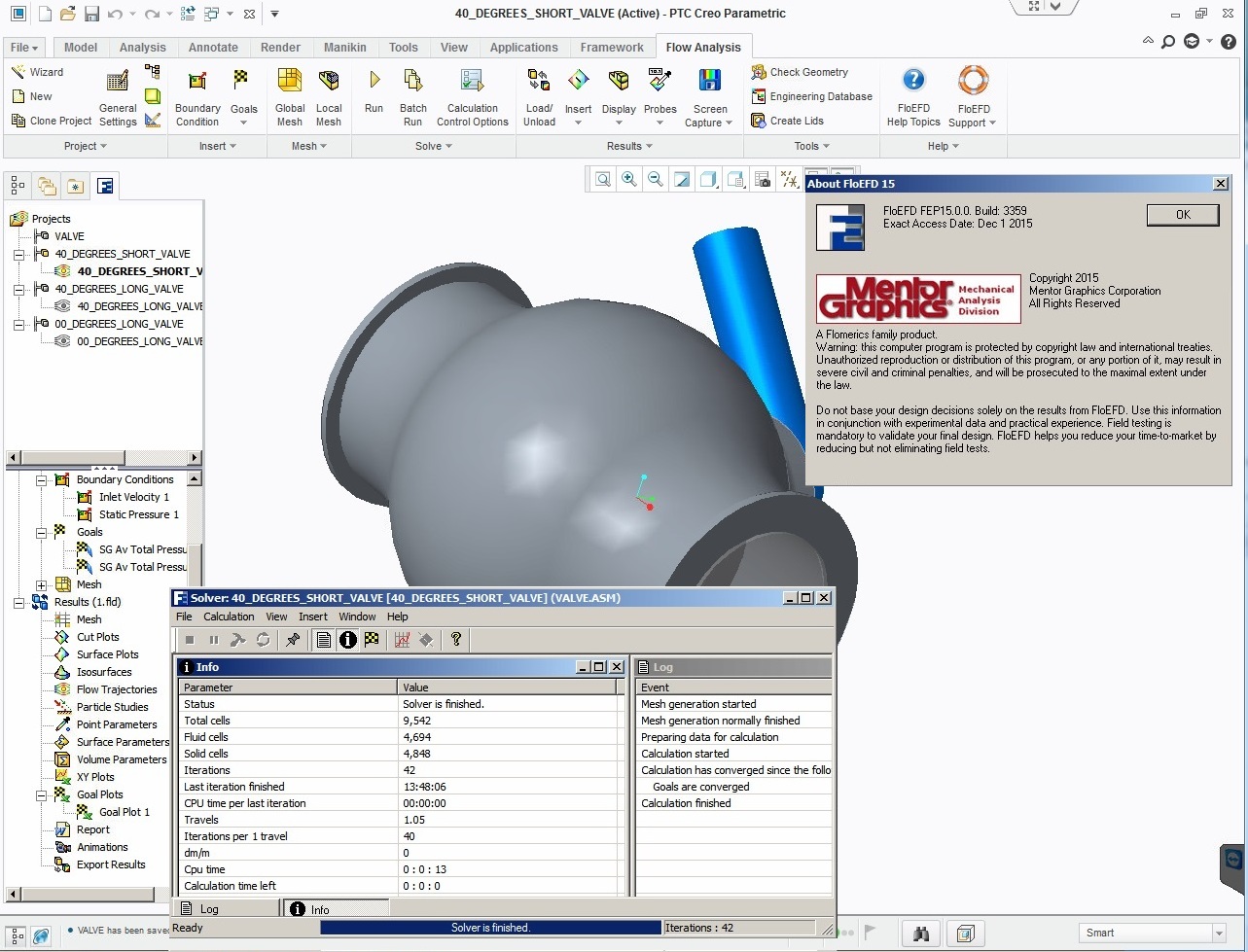The width and height of the screenshot is (1248, 952).
Task: Click the Projects tree horizontal scrollbar
Action: point(103,457)
